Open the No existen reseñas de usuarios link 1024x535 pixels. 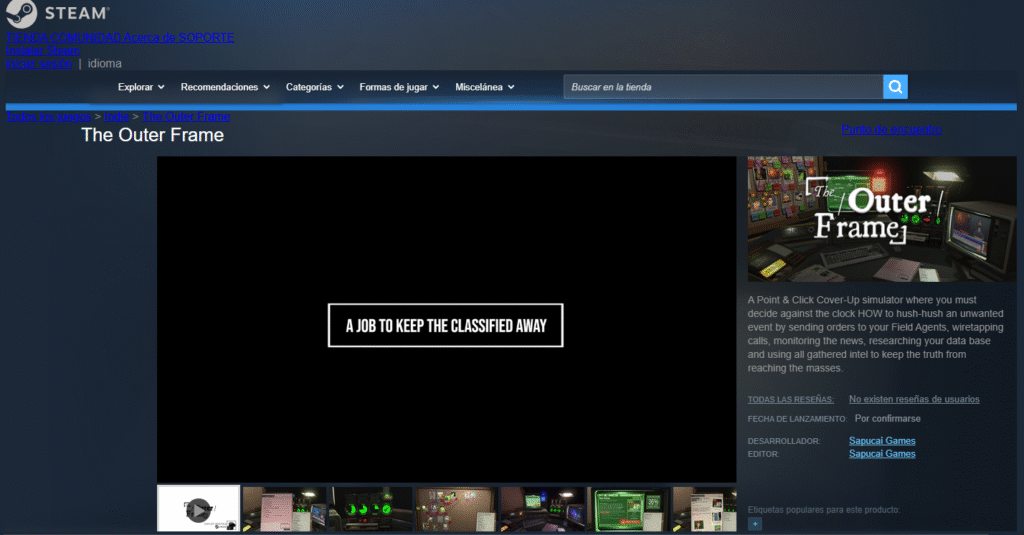pyautogui.click(x=914, y=399)
